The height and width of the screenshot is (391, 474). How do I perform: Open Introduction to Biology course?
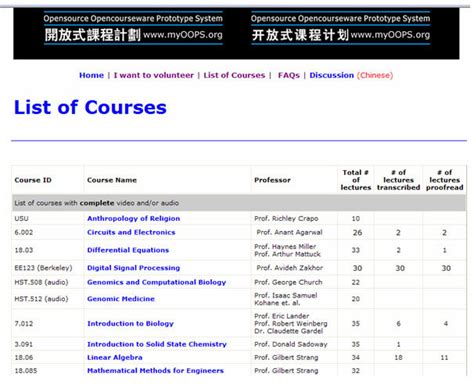(x=130, y=323)
